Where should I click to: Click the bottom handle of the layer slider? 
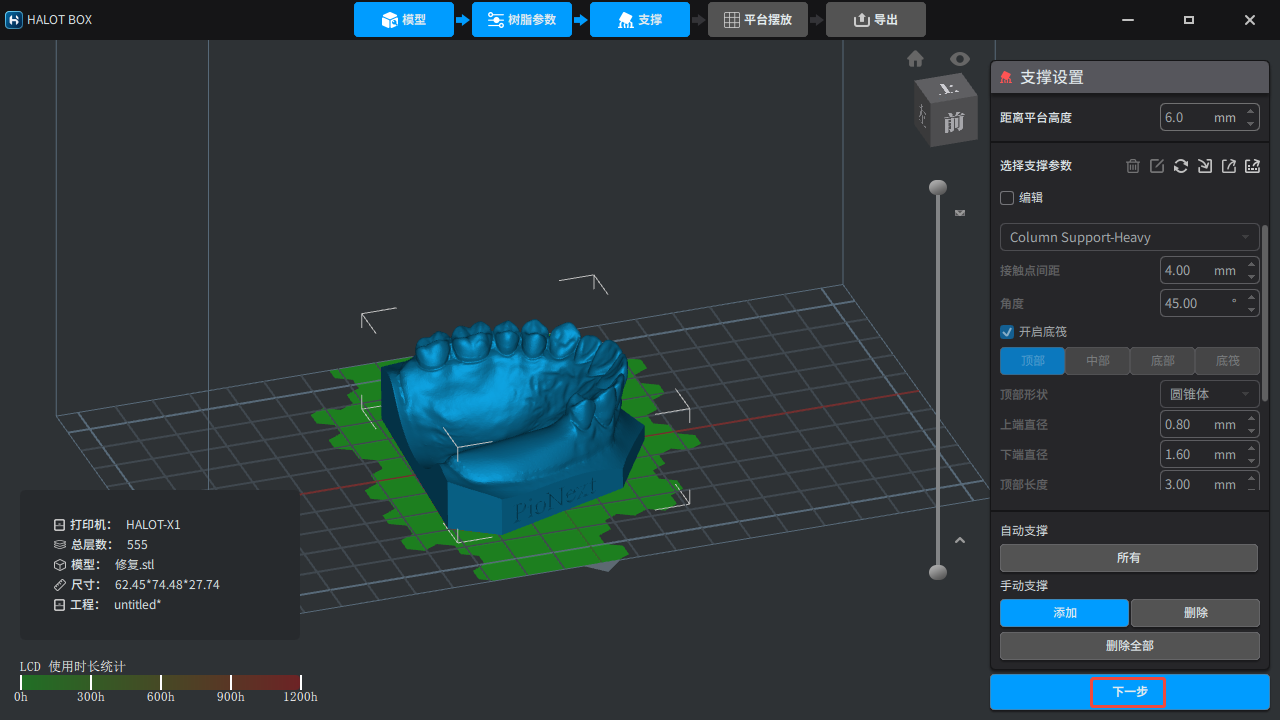(938, 572)
